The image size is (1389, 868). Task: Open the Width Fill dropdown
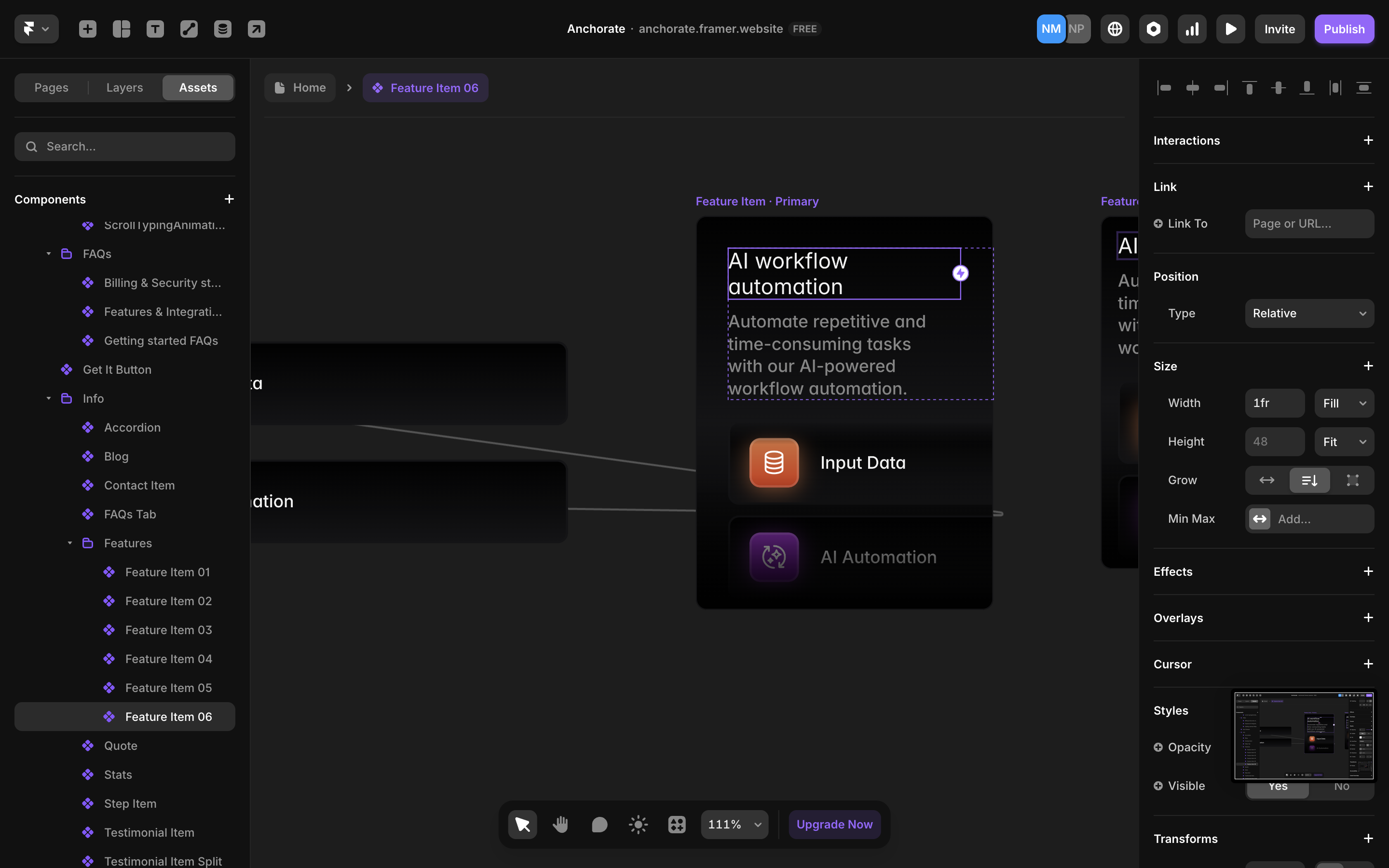(x=1344, y=403)
